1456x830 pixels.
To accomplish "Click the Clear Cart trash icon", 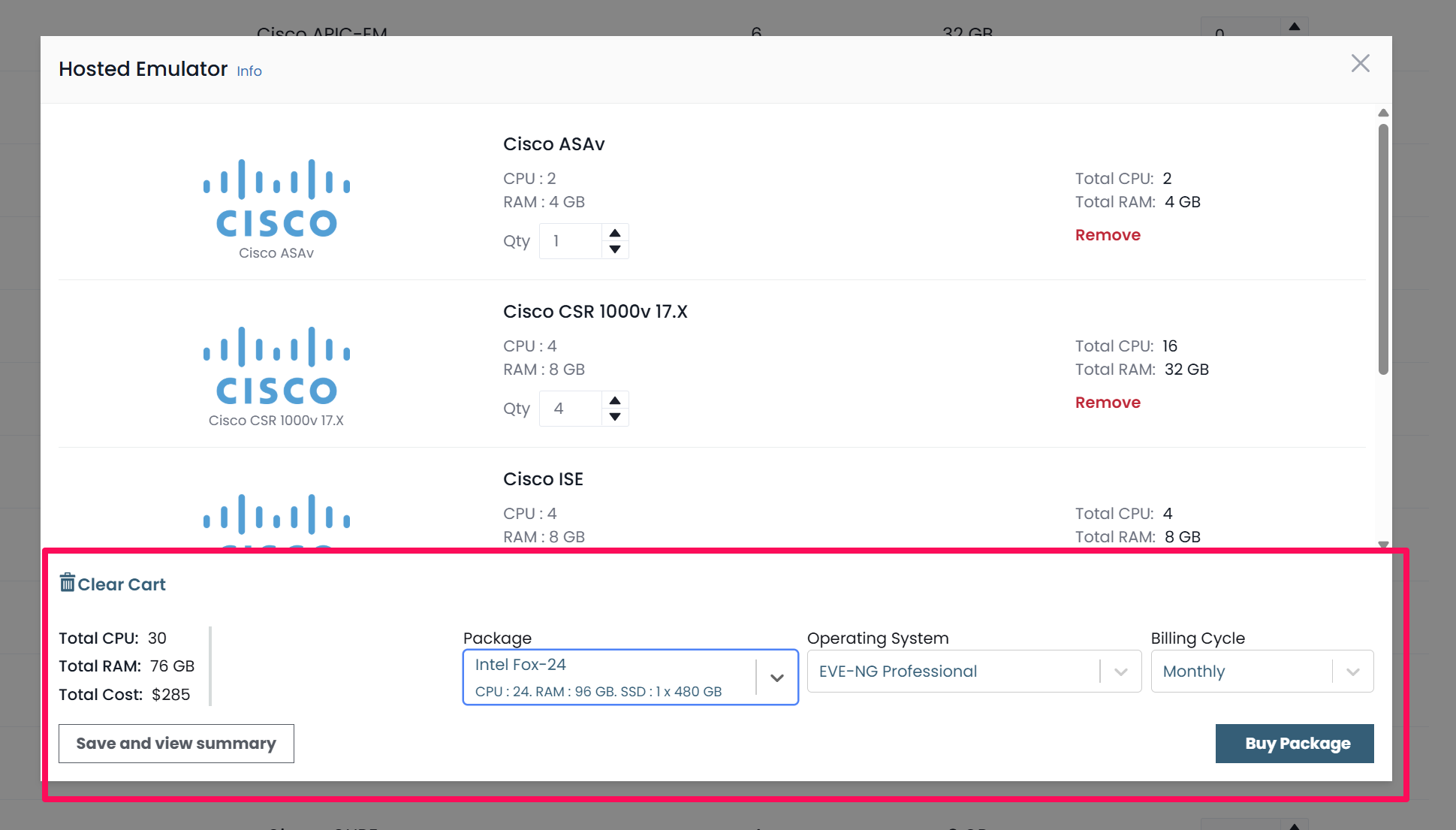I will pyautogui.click(x=68, y=583).
